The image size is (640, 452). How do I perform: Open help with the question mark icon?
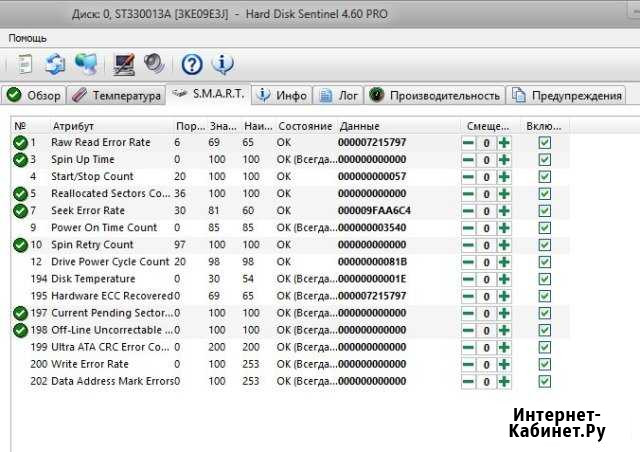pos(192,65)
